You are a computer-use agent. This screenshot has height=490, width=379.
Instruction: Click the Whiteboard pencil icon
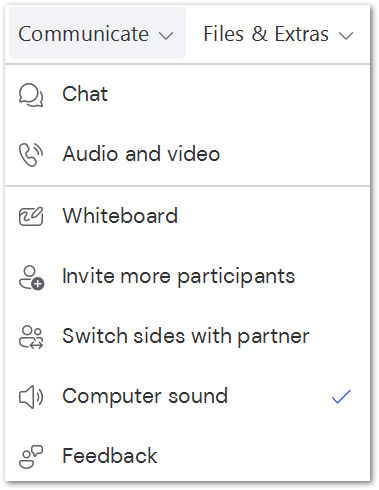pos(31,216)
